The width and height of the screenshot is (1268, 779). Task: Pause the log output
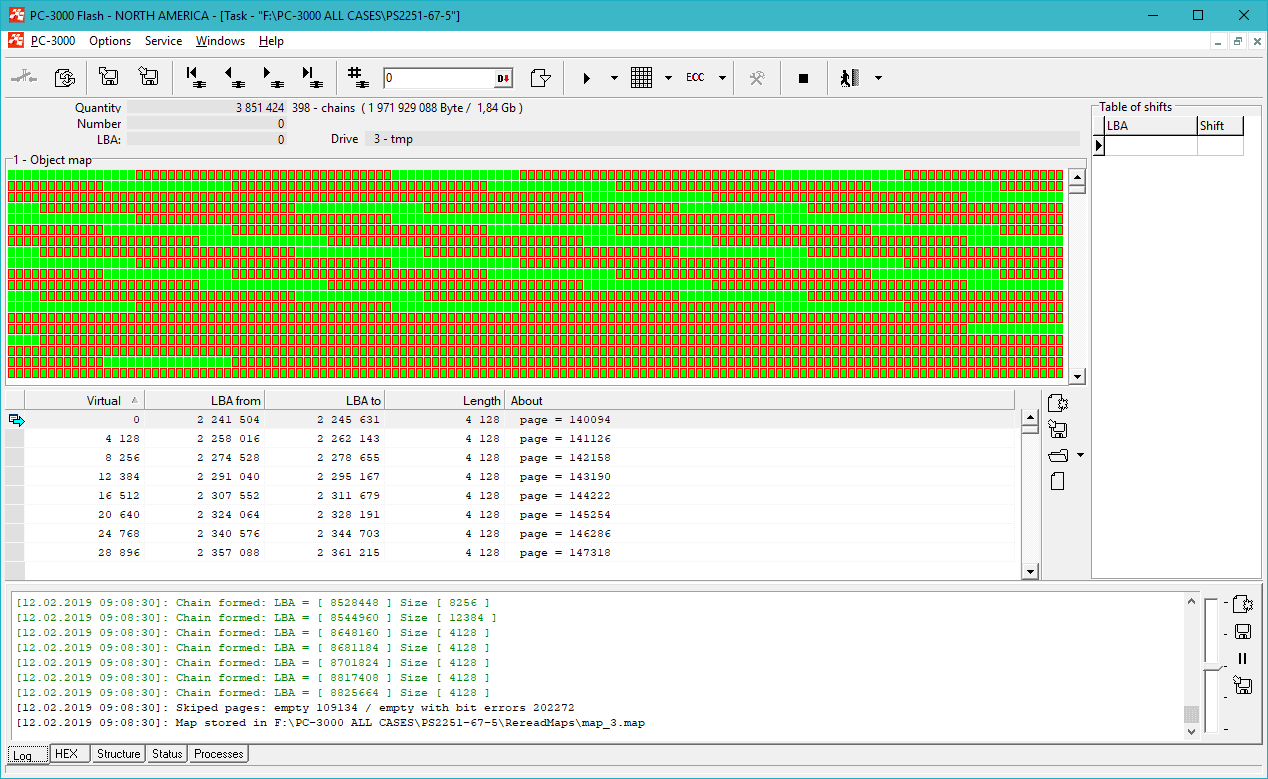[1243, 658]
